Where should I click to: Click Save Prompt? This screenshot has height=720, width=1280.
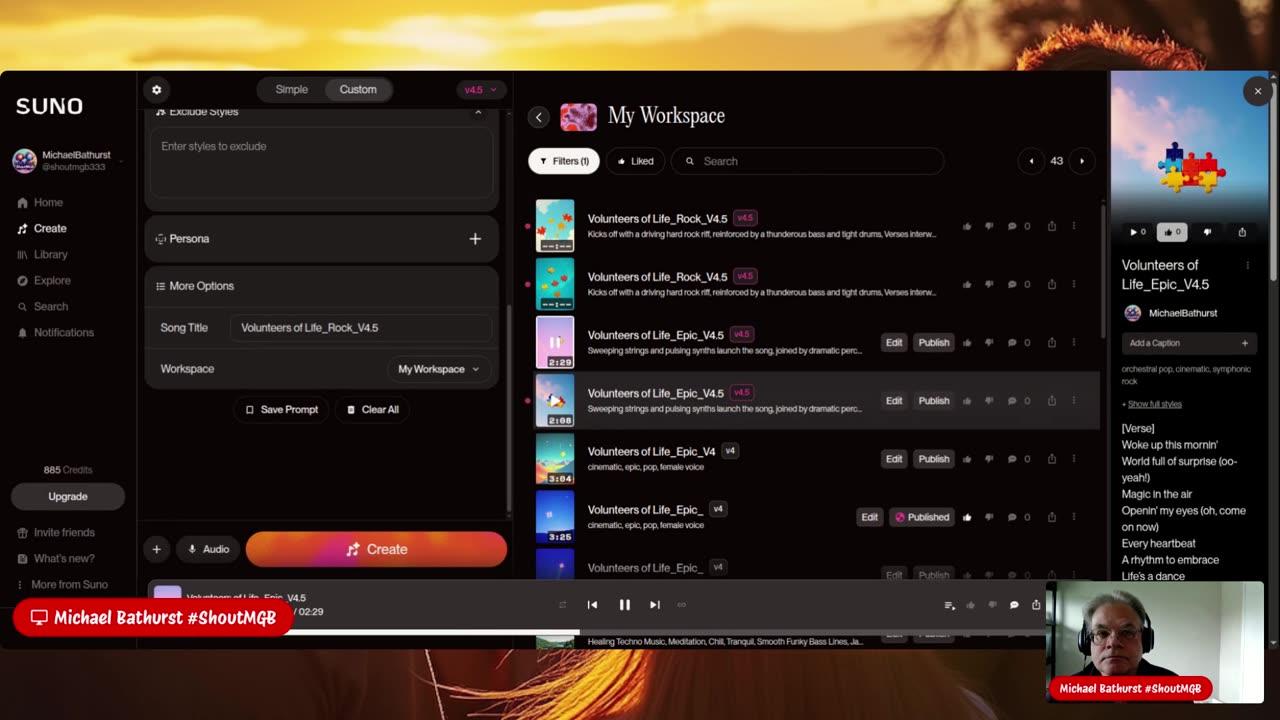coord(281,409)
